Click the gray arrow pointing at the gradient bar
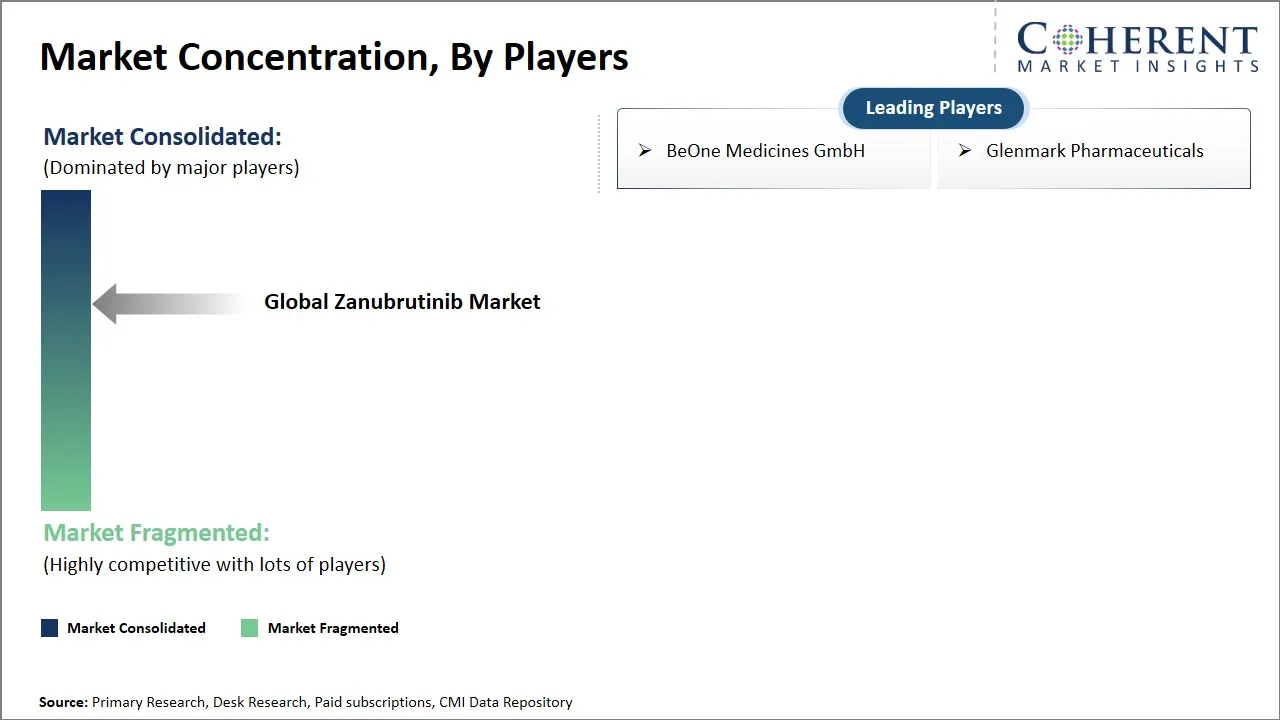The width and height of the screenshot is (1280, 720). (x=170, y=303)
